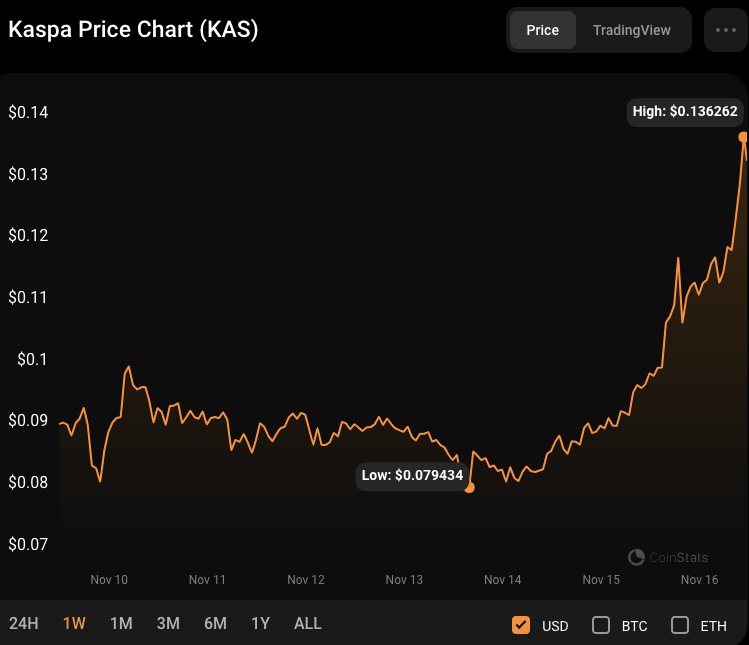Open the three-dot more options menu
Viewport: 749px width, 645px height.
point(725,30)
